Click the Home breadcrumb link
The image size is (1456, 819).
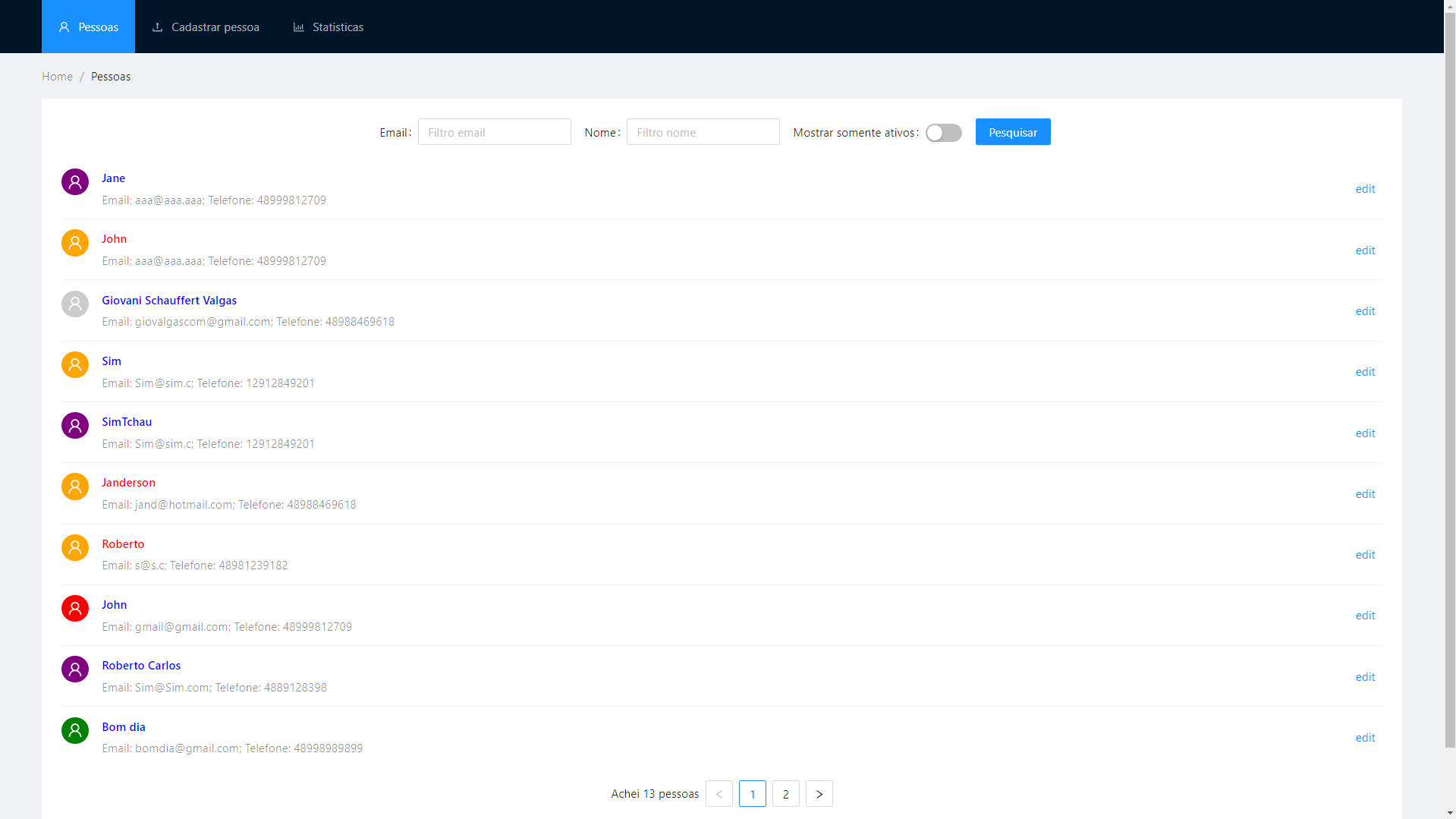click(x=57, y=76)
